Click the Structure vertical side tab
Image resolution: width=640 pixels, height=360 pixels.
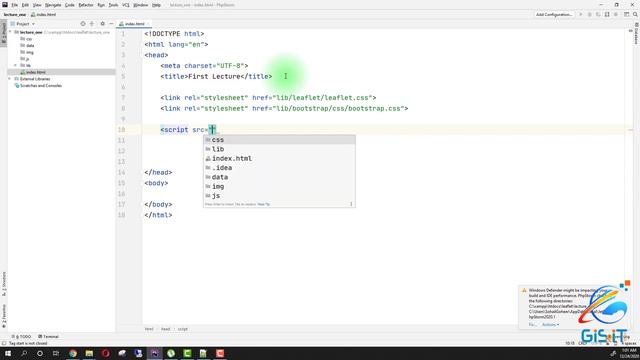tap(4, 283)
